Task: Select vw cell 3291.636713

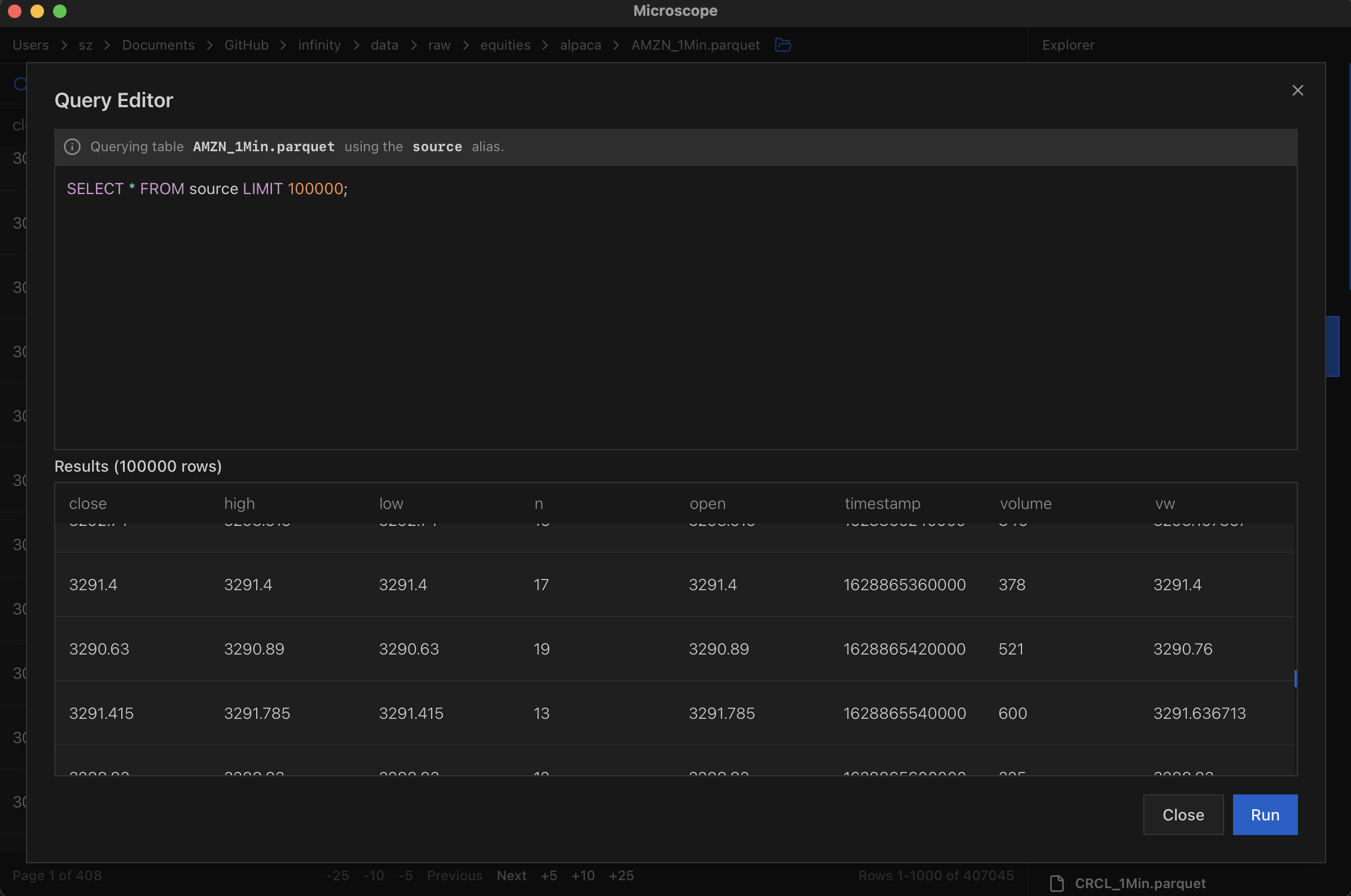Action: [1200, 713]
